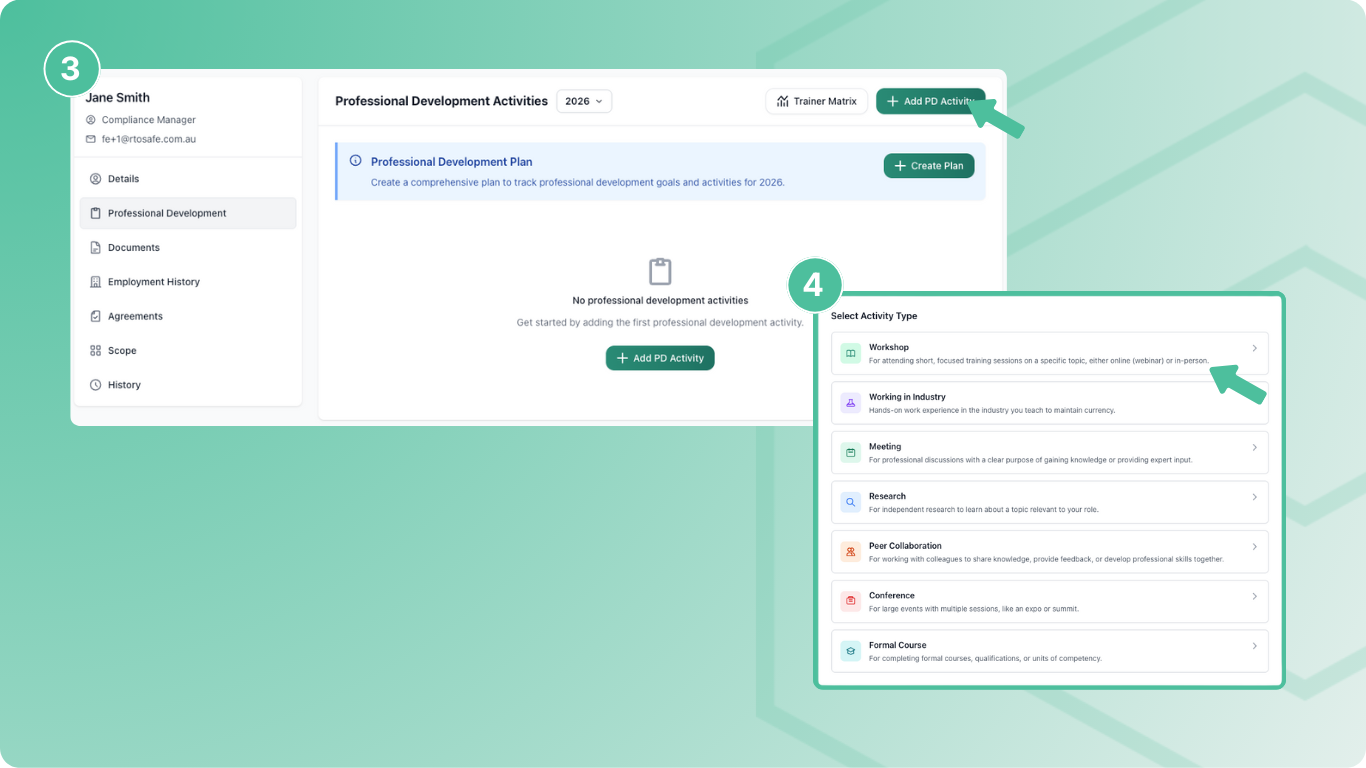The image size is (1366, 768).
Task: Click the Conference activity icon
Action: [850, 601]
